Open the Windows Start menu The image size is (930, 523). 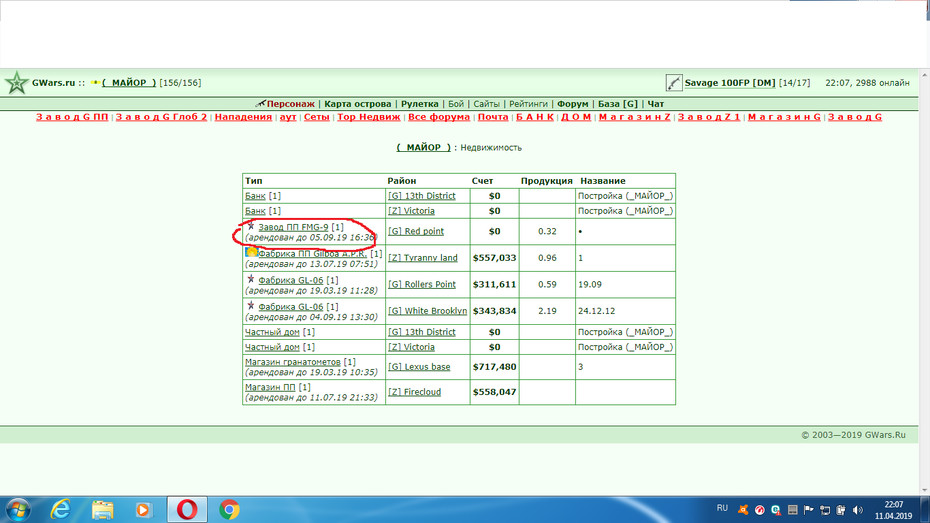point(18,510)
